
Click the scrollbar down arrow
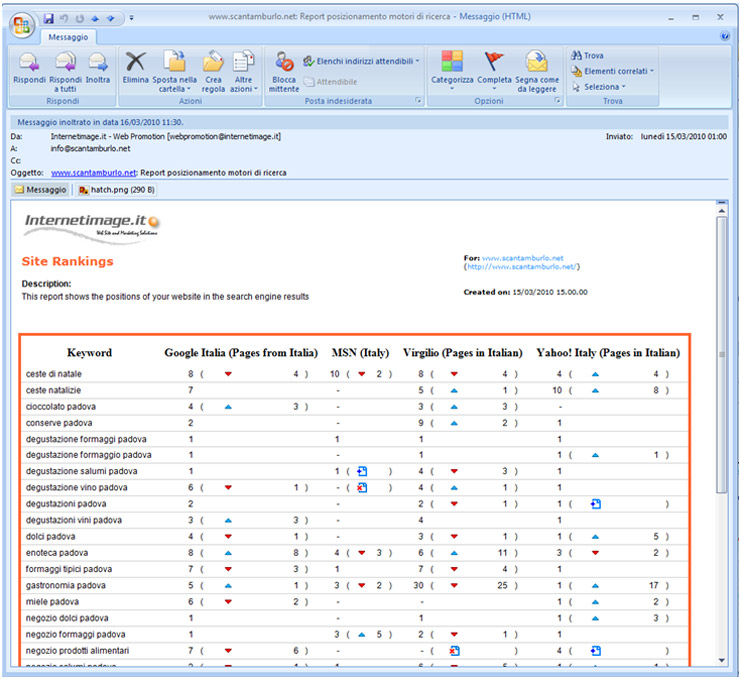(722, 660)
